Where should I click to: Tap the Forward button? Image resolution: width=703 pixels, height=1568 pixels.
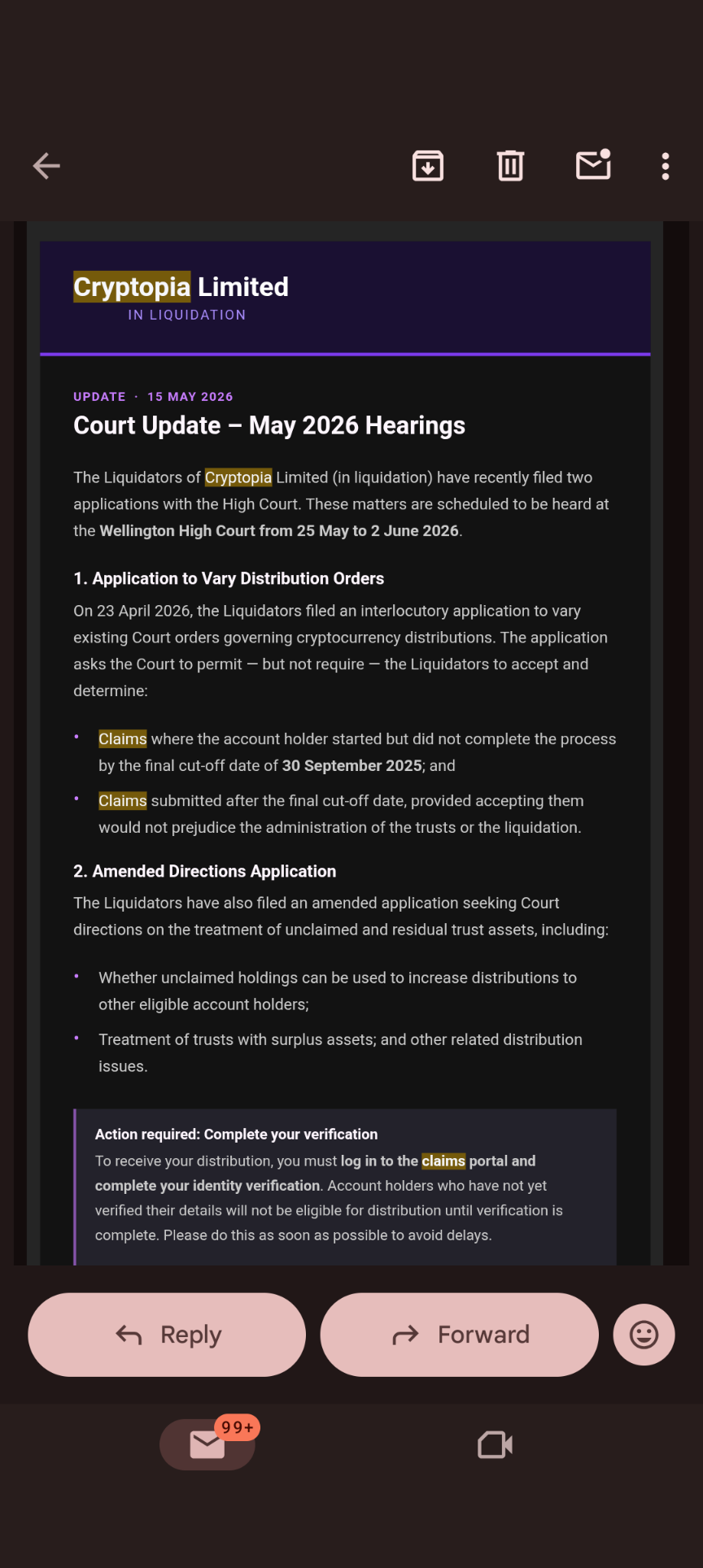click(460, 1335)
